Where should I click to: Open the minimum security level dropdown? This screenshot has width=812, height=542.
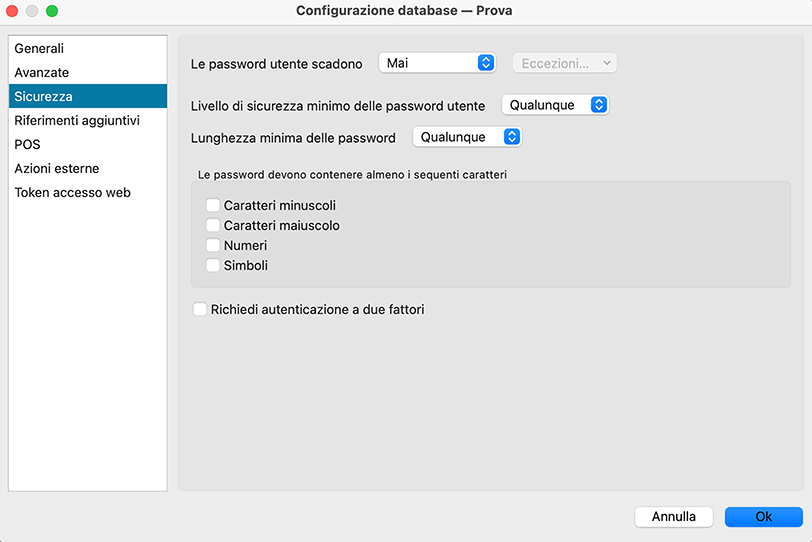click(x=555, y=105)
